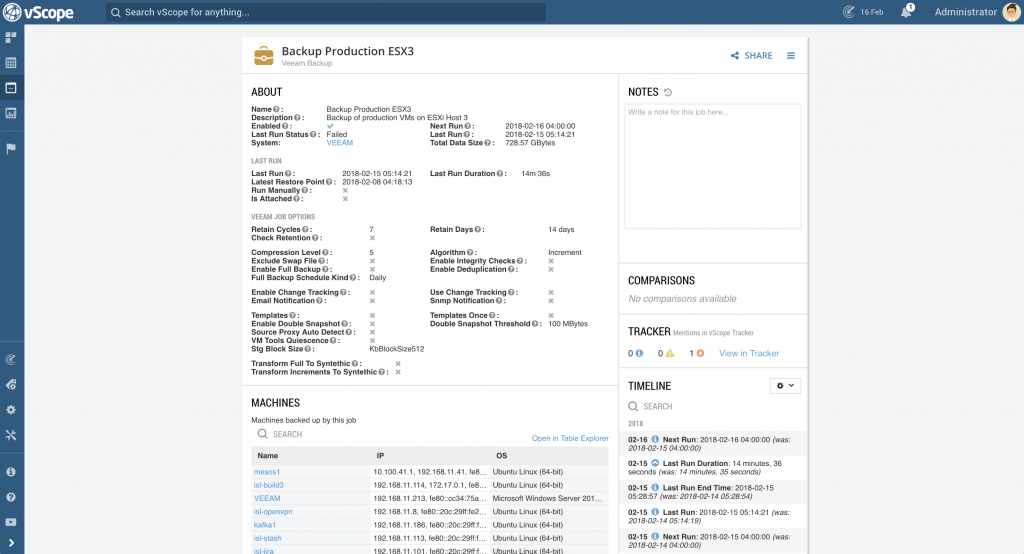
Task: Click the help icon next to Last Run Status
Action: tap(313, 135)
